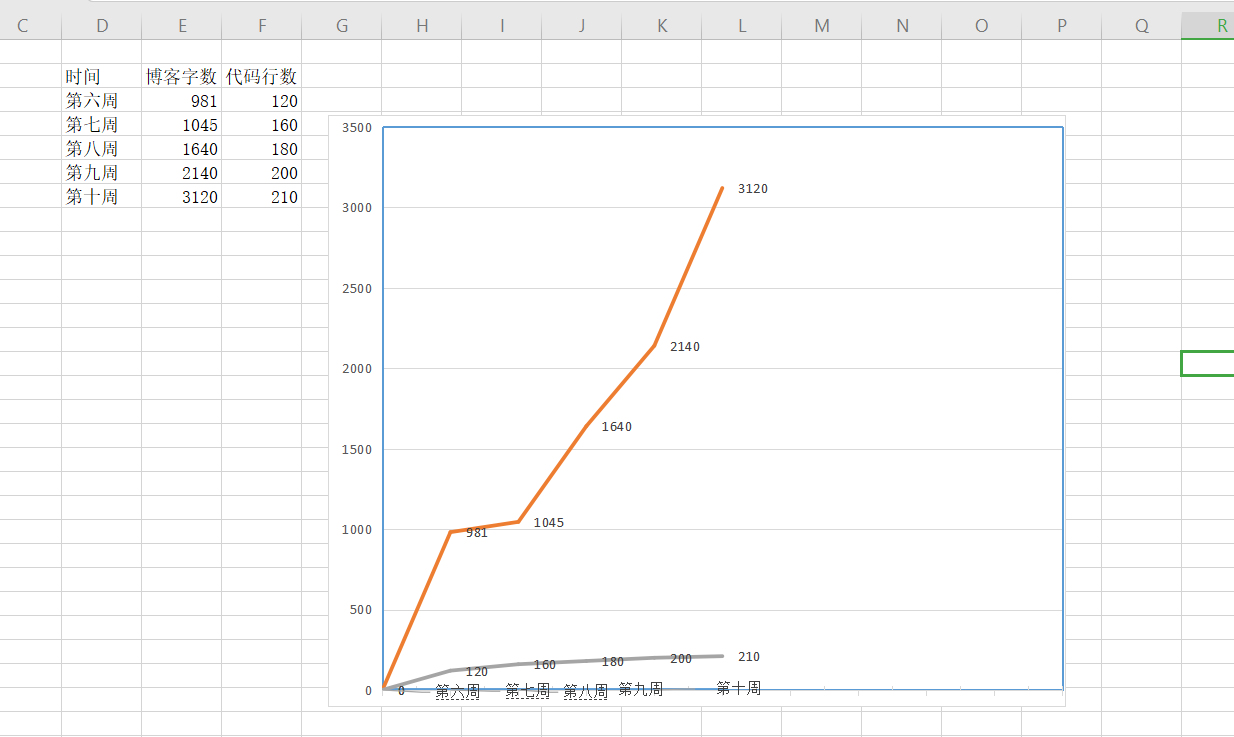Click the chart axis label 第九周
Image resolution: width=1234 pixels, height=737 pixels.
click(641, 689)
